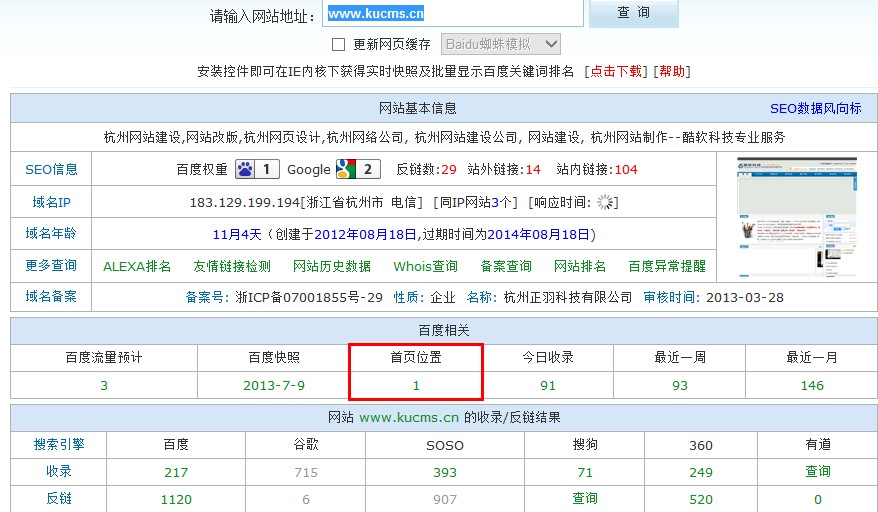Click the Baidu snapshot date 2013-7-9
878x512 pixels.
(x=274, y=385)
